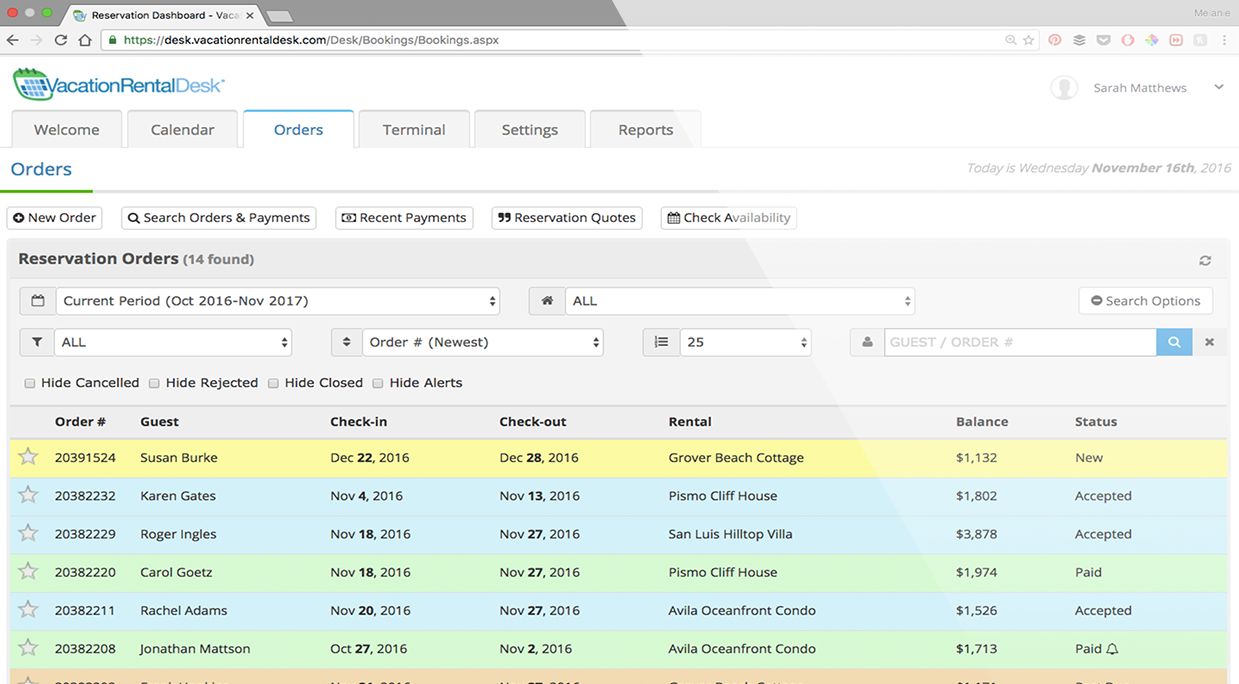Expand the Sarah Matthews account chevron

pyautogui.click(x=1219, y=87)
